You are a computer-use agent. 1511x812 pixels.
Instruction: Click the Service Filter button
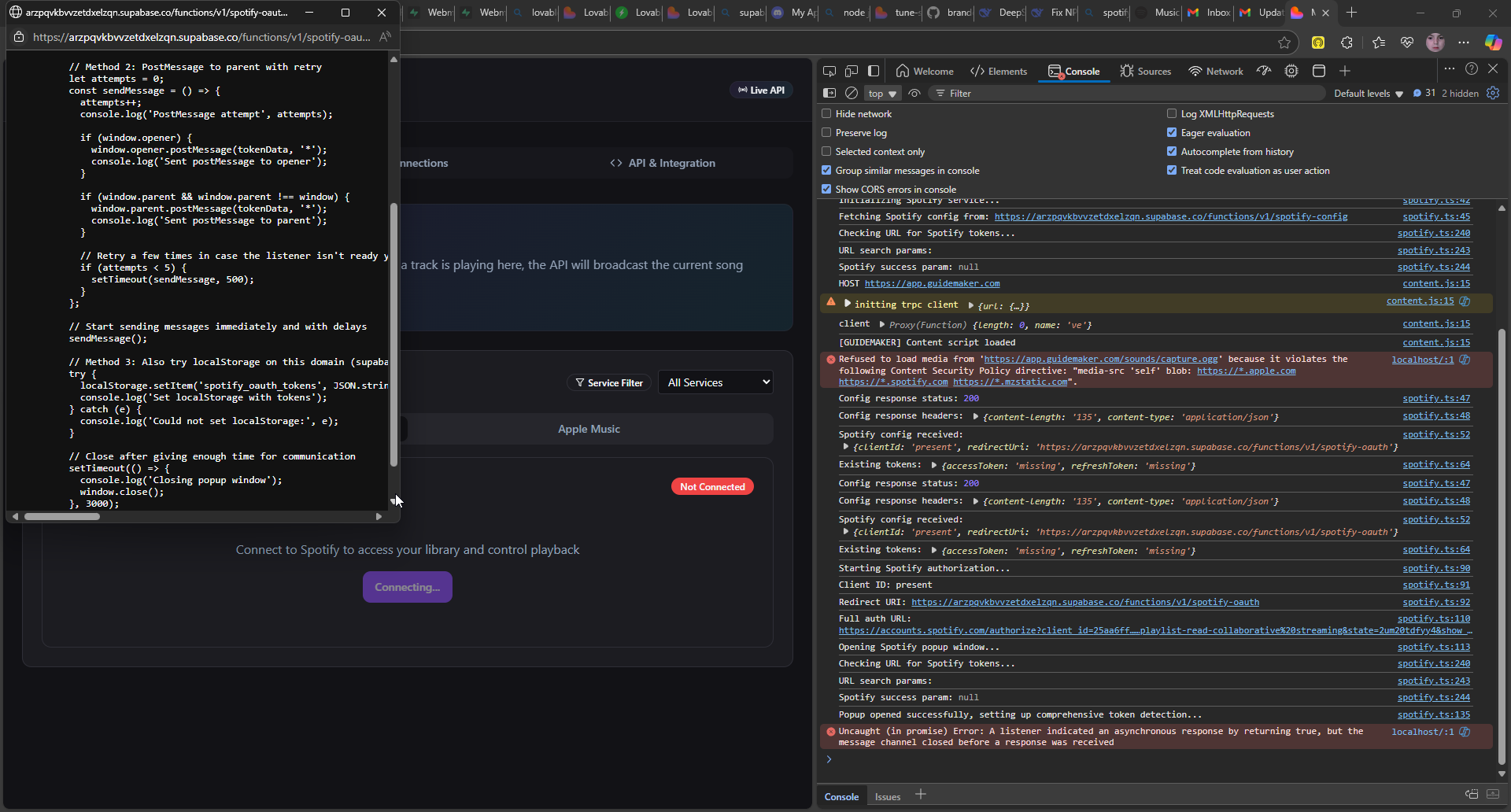tap(609, 382)
